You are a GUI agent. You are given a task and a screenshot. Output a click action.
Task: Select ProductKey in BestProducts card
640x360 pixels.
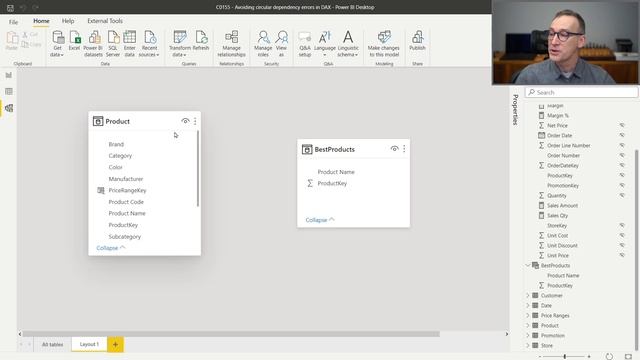point(332,183)
